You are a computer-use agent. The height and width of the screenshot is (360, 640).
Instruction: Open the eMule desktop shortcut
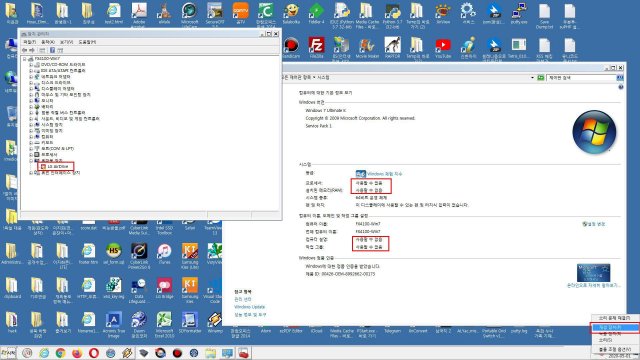coord(164,14)
